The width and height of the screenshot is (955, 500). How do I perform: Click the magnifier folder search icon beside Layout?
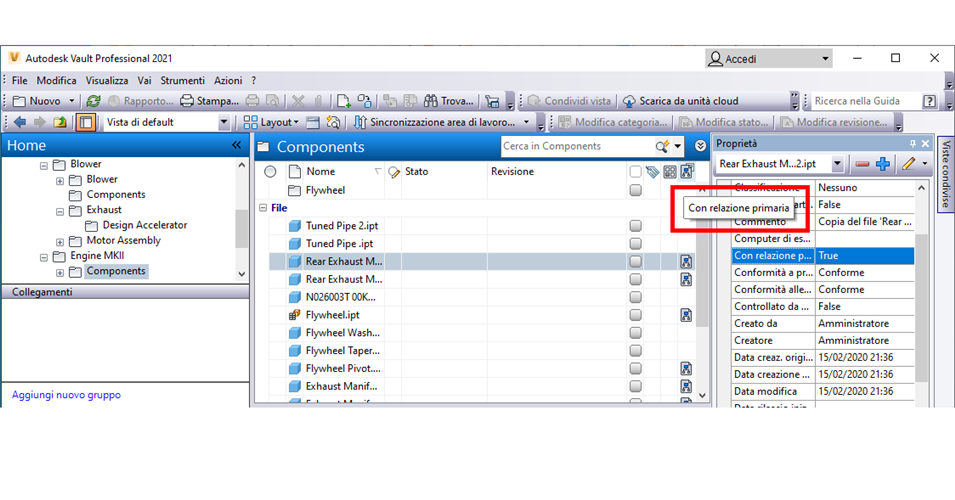point(333,122)
